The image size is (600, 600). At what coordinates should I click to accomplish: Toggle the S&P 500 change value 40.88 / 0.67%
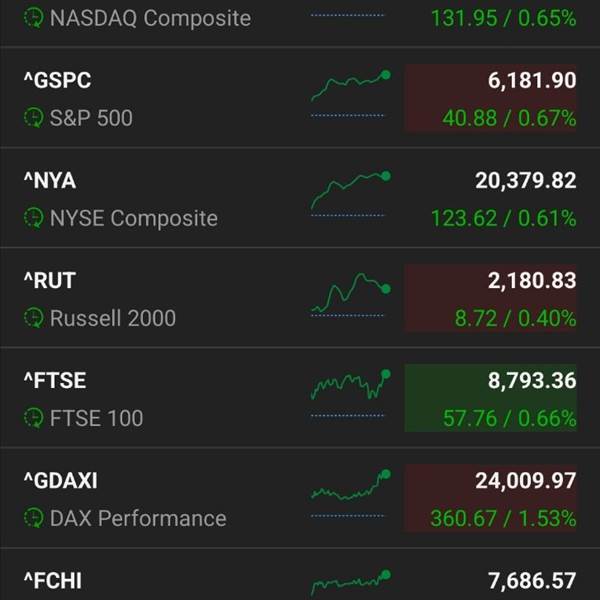[x=509, y=118]
